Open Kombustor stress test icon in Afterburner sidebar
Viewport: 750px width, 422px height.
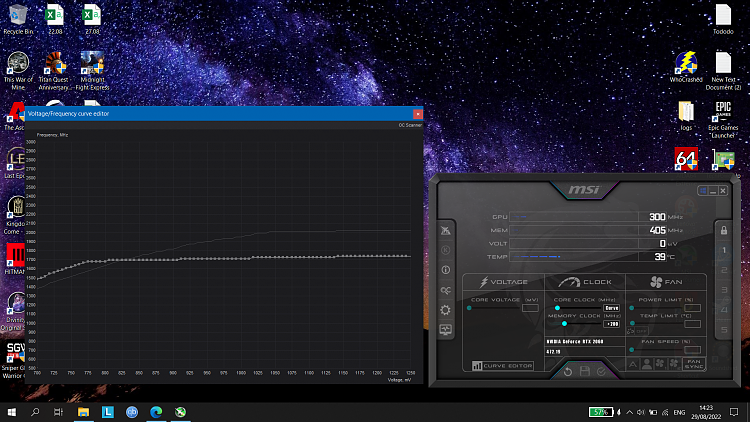(x=445, y=250)
